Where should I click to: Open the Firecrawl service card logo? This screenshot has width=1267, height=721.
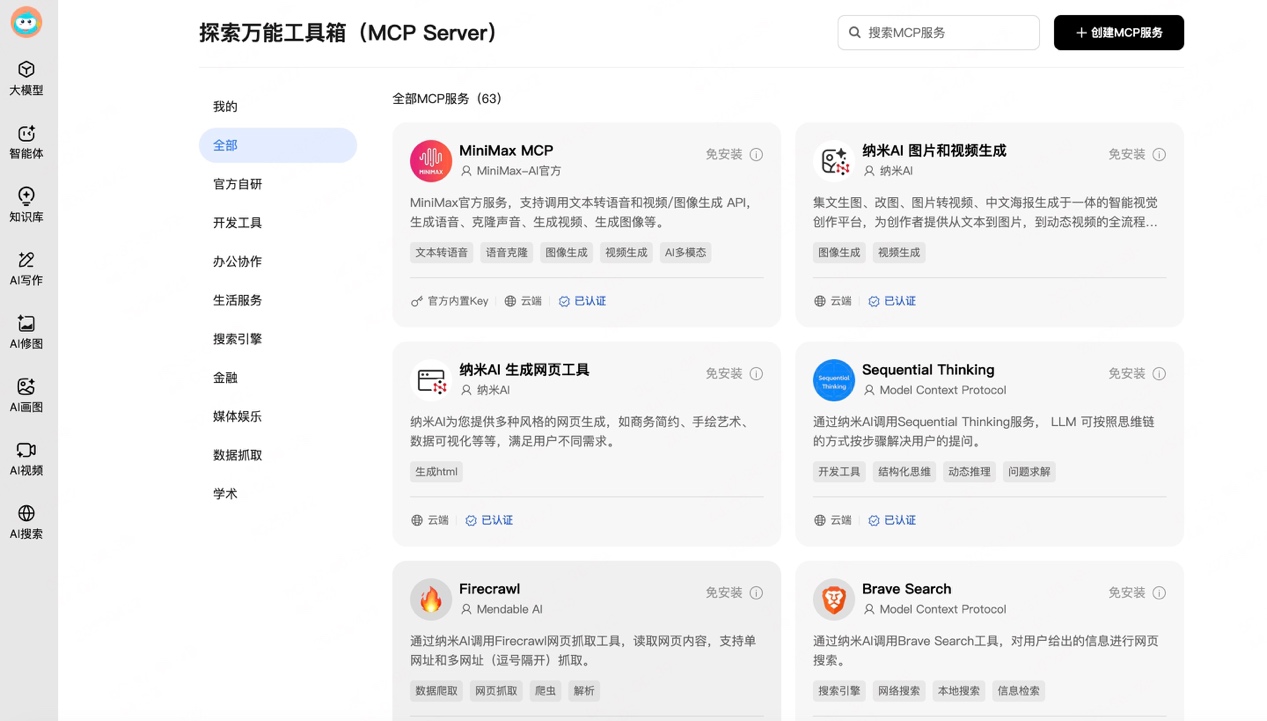(431, 599)
